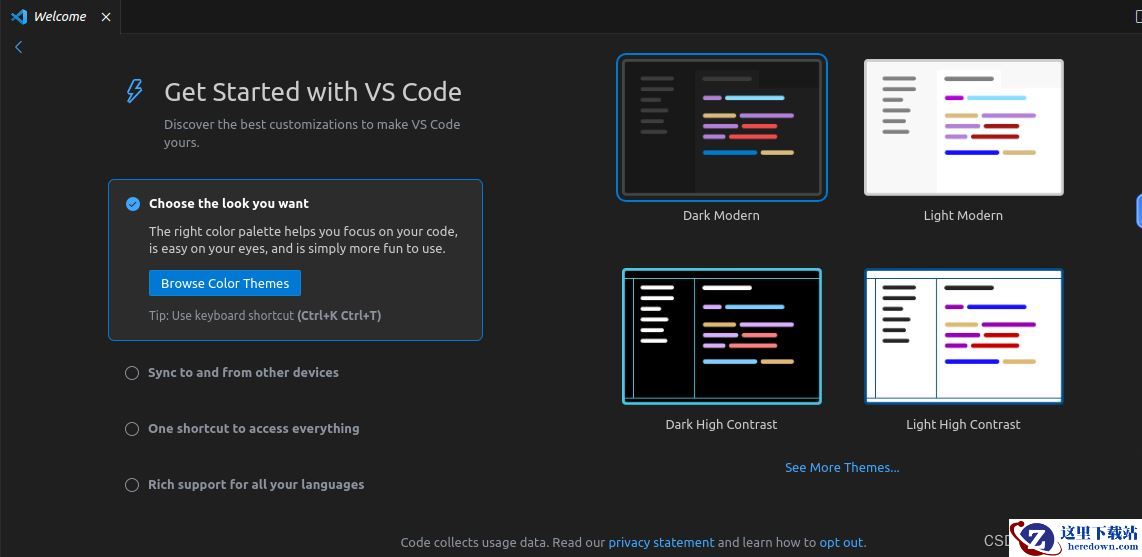Expand the One shortcut to access everything step
This screenshot has width=1142, height=557.
click(253, 429)
